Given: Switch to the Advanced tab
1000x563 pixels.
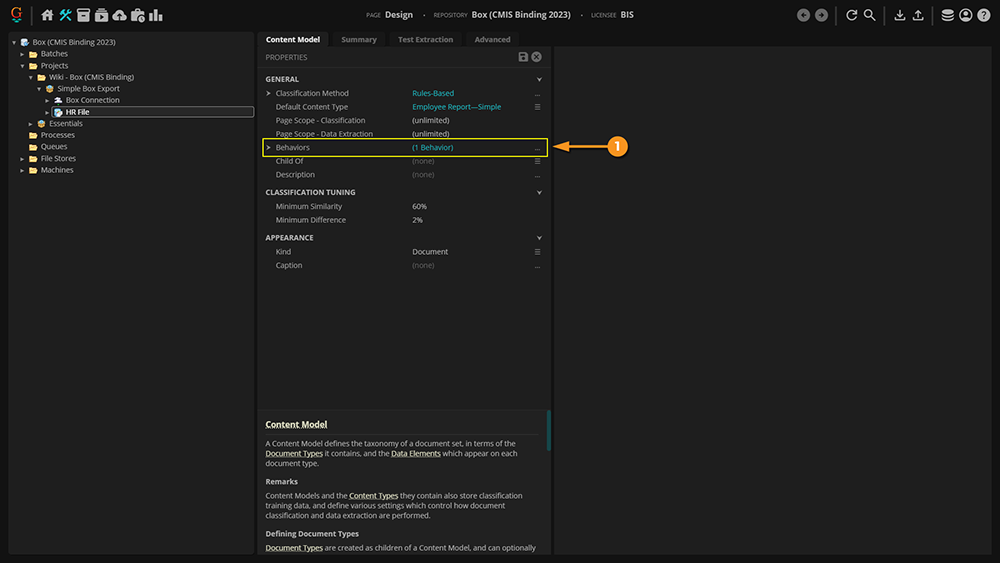Looking at the screenshot, I should (492, 39).
